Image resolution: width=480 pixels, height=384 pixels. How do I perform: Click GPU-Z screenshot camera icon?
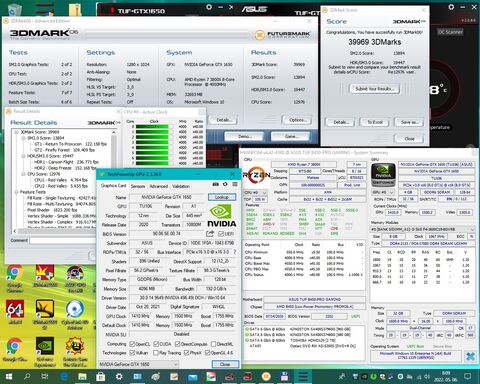216,184
